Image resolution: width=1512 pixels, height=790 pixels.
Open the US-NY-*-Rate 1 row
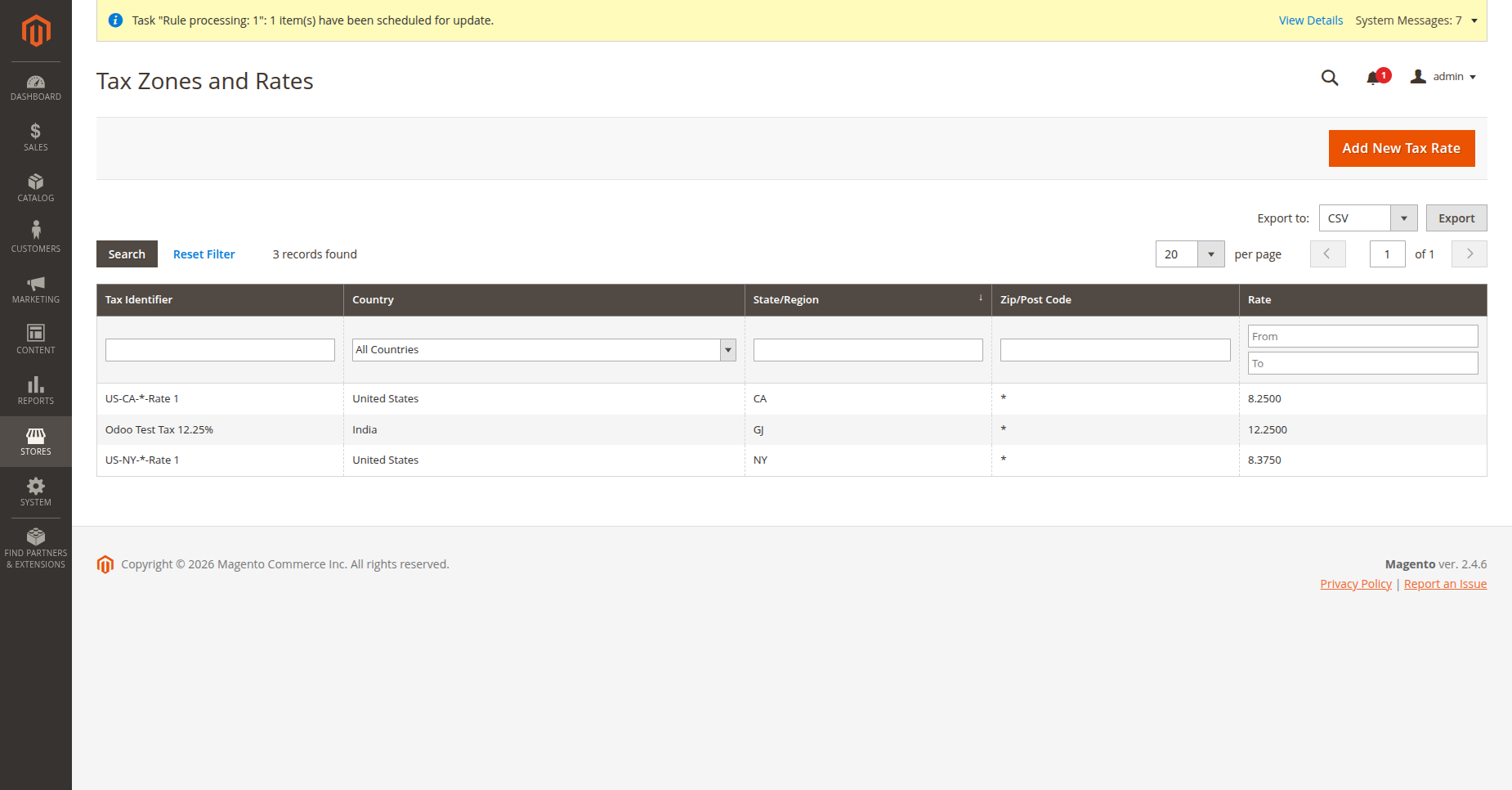click(791, 460)
